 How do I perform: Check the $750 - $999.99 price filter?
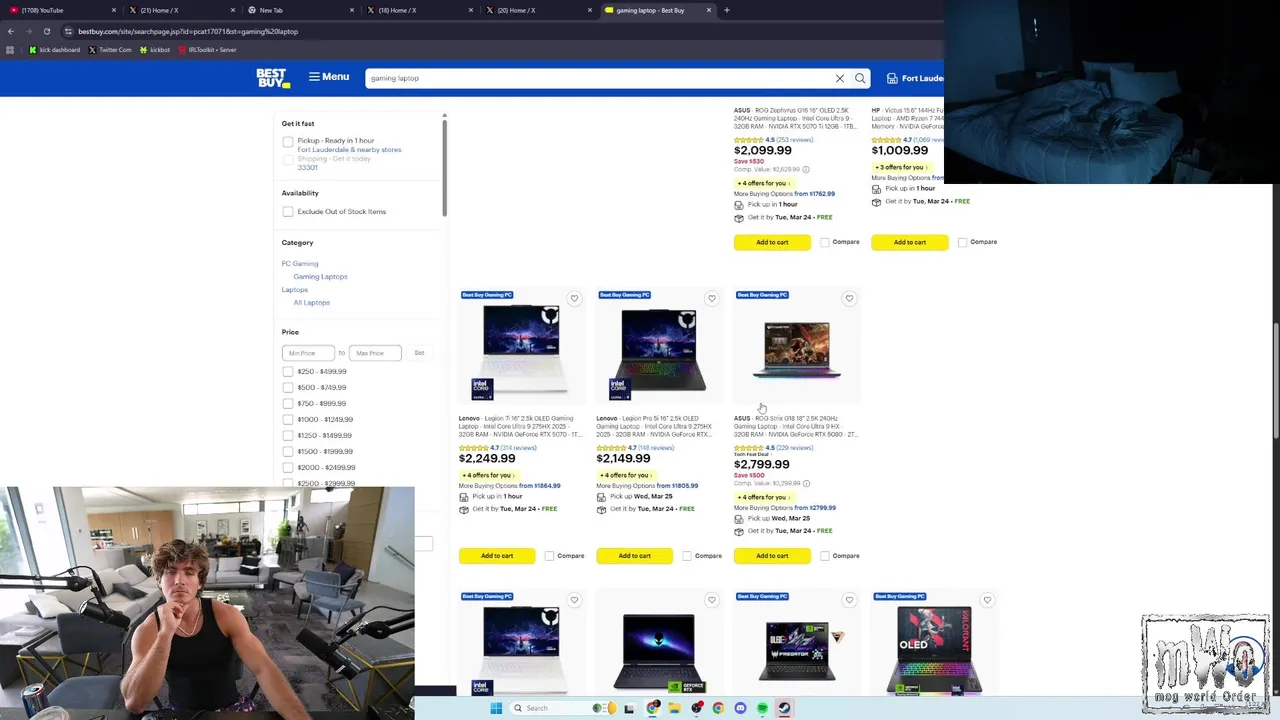288,404
